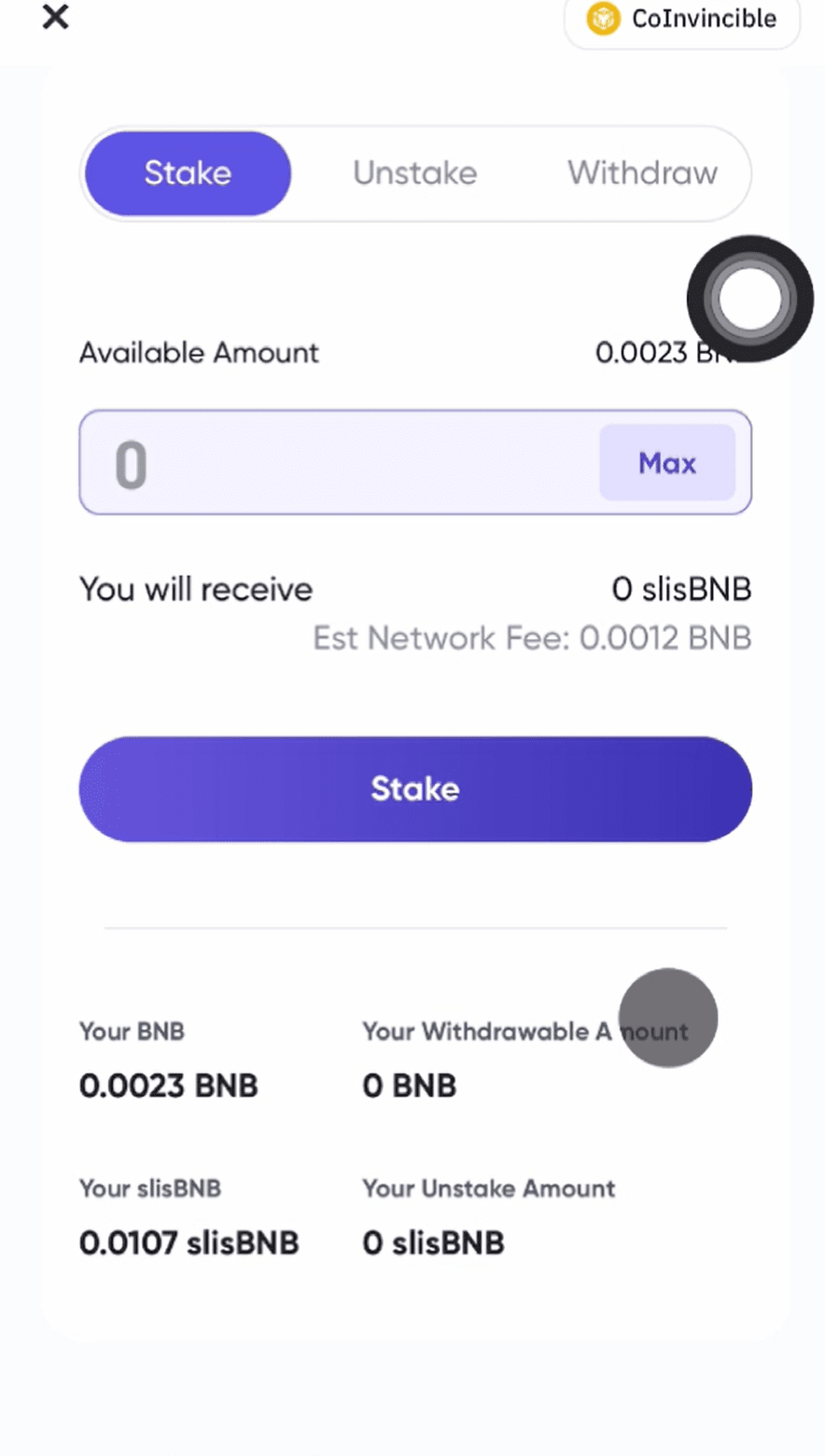
Task: Click the large purple Stake button
Action: pos(414,789)
